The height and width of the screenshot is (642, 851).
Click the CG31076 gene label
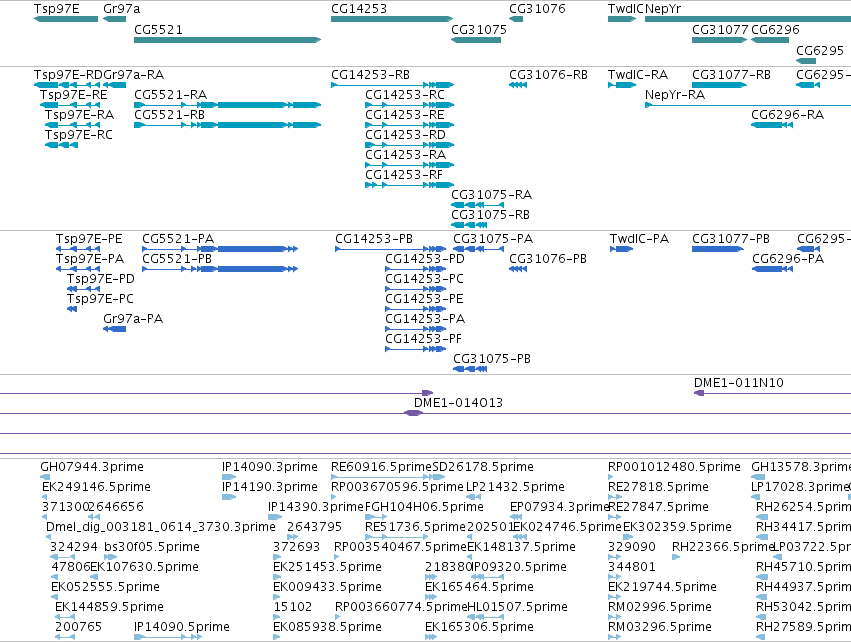(537, 9)
